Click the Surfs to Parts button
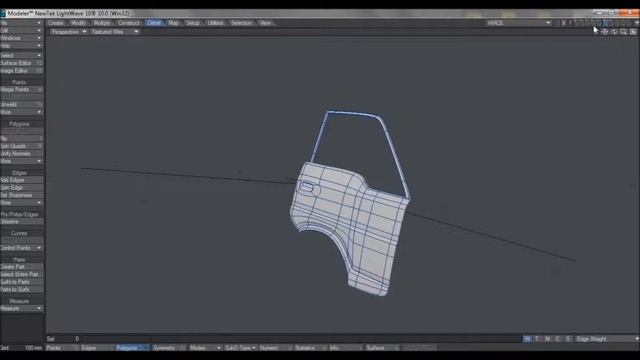Viewport: 640px width, 360px height. (x=22, y=282)
